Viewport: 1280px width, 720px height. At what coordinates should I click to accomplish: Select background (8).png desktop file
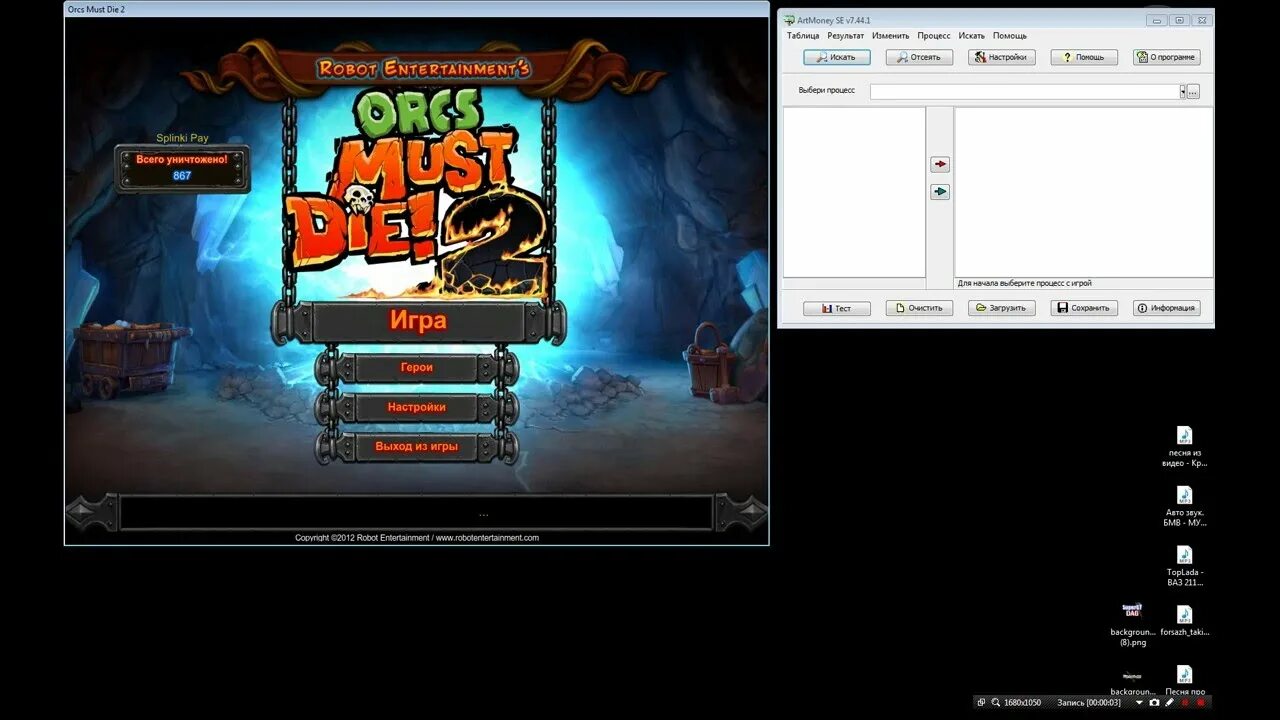(x=1132, y=626)
